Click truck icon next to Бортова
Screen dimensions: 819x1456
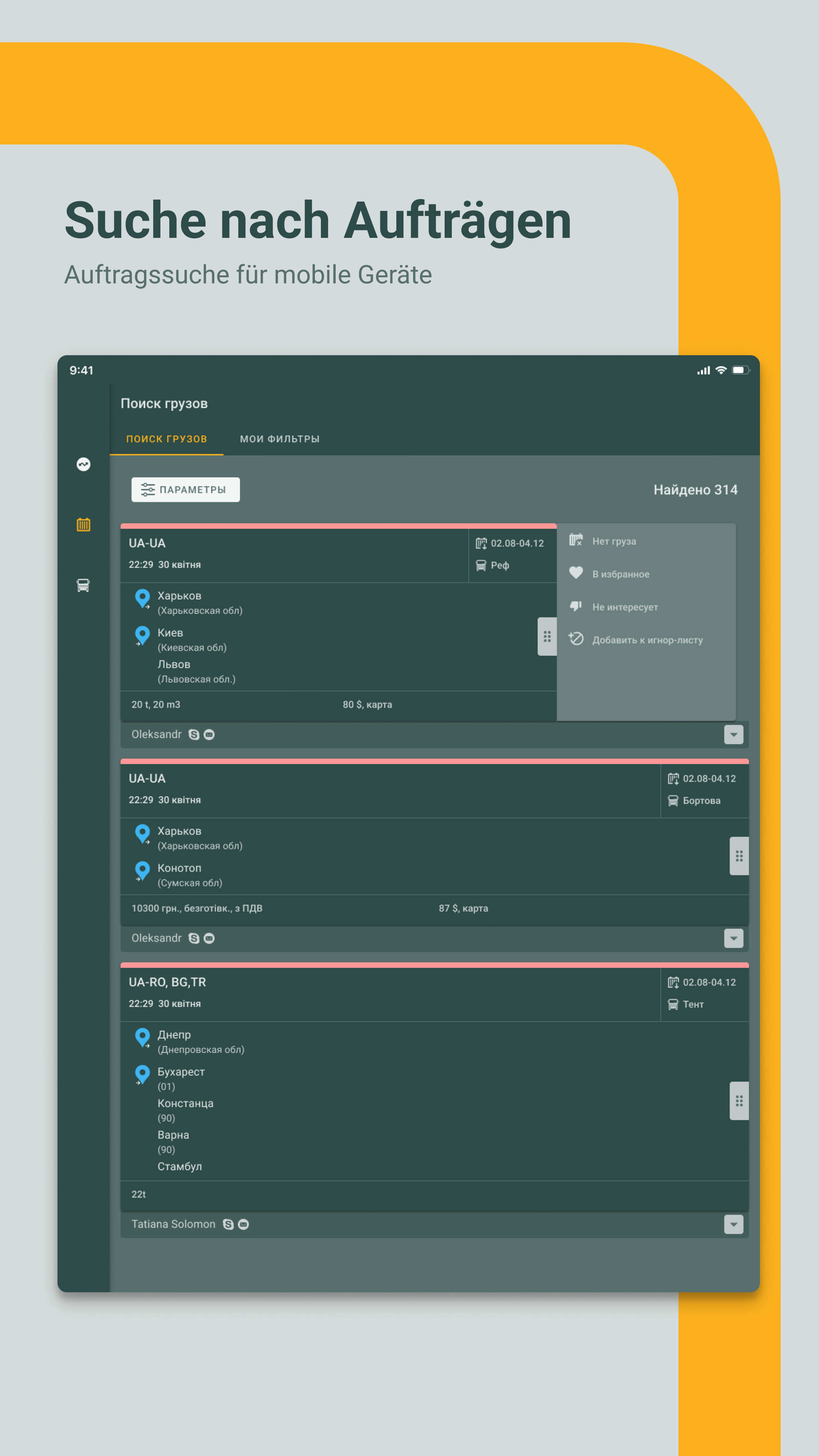[x=673, y=800]
